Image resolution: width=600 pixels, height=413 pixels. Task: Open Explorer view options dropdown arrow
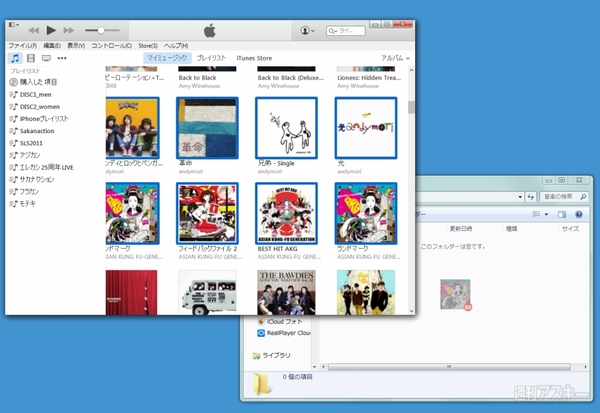click(x=546, y=214)
